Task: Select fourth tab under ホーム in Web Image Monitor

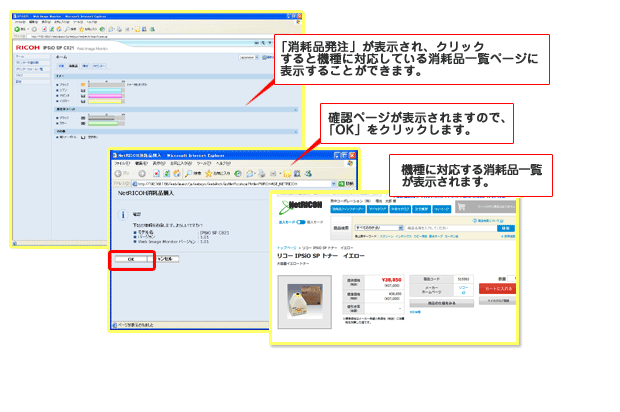Action: tap(99, 66)
